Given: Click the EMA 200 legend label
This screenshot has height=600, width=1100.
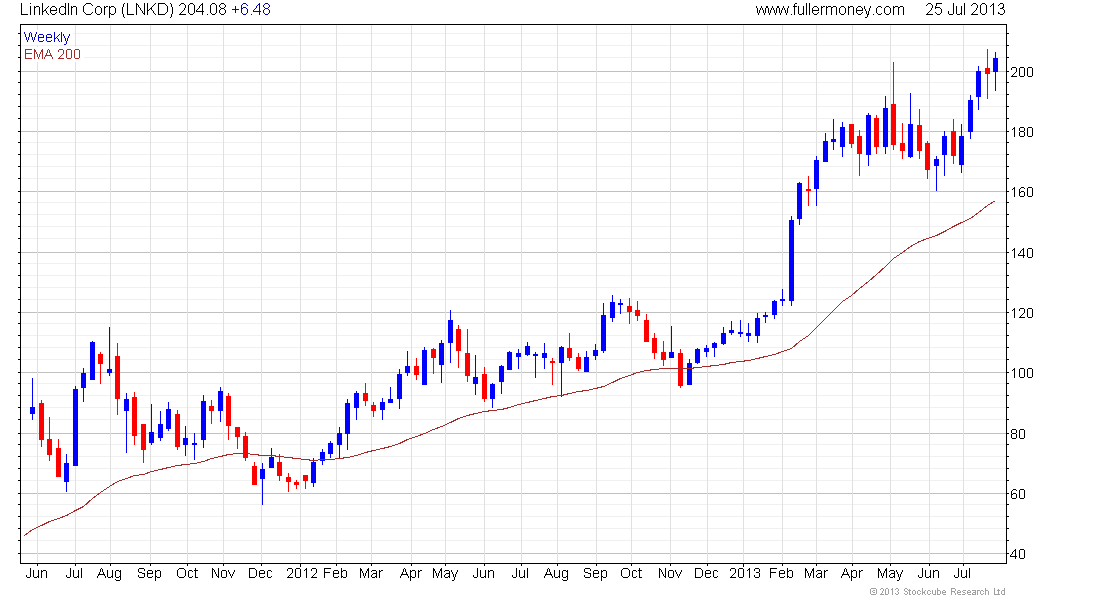Looking at the screenshot, I should pyautogui.click(x=52, y=54).
